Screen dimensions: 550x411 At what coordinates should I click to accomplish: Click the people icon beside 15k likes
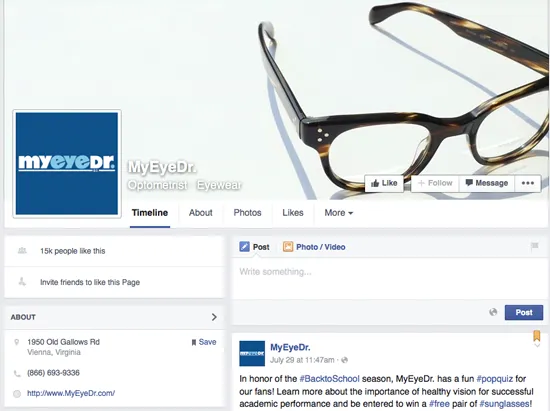tap(22, 251)
